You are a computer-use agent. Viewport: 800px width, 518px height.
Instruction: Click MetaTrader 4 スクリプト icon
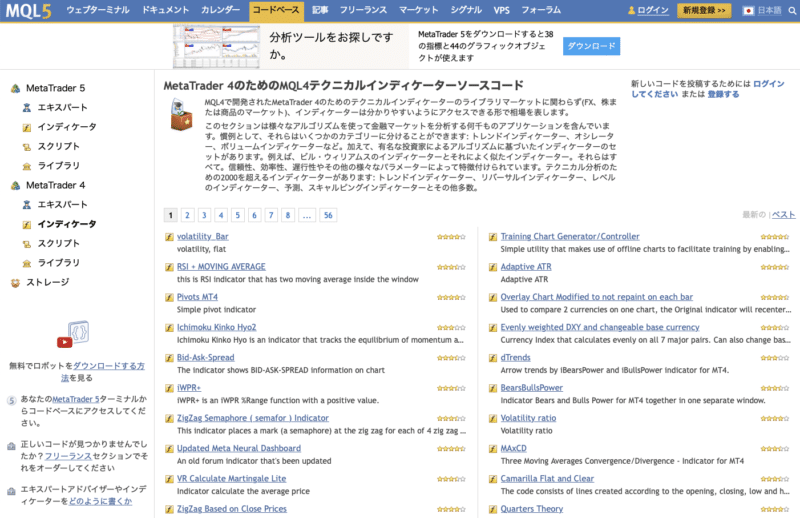click(27, 244)
